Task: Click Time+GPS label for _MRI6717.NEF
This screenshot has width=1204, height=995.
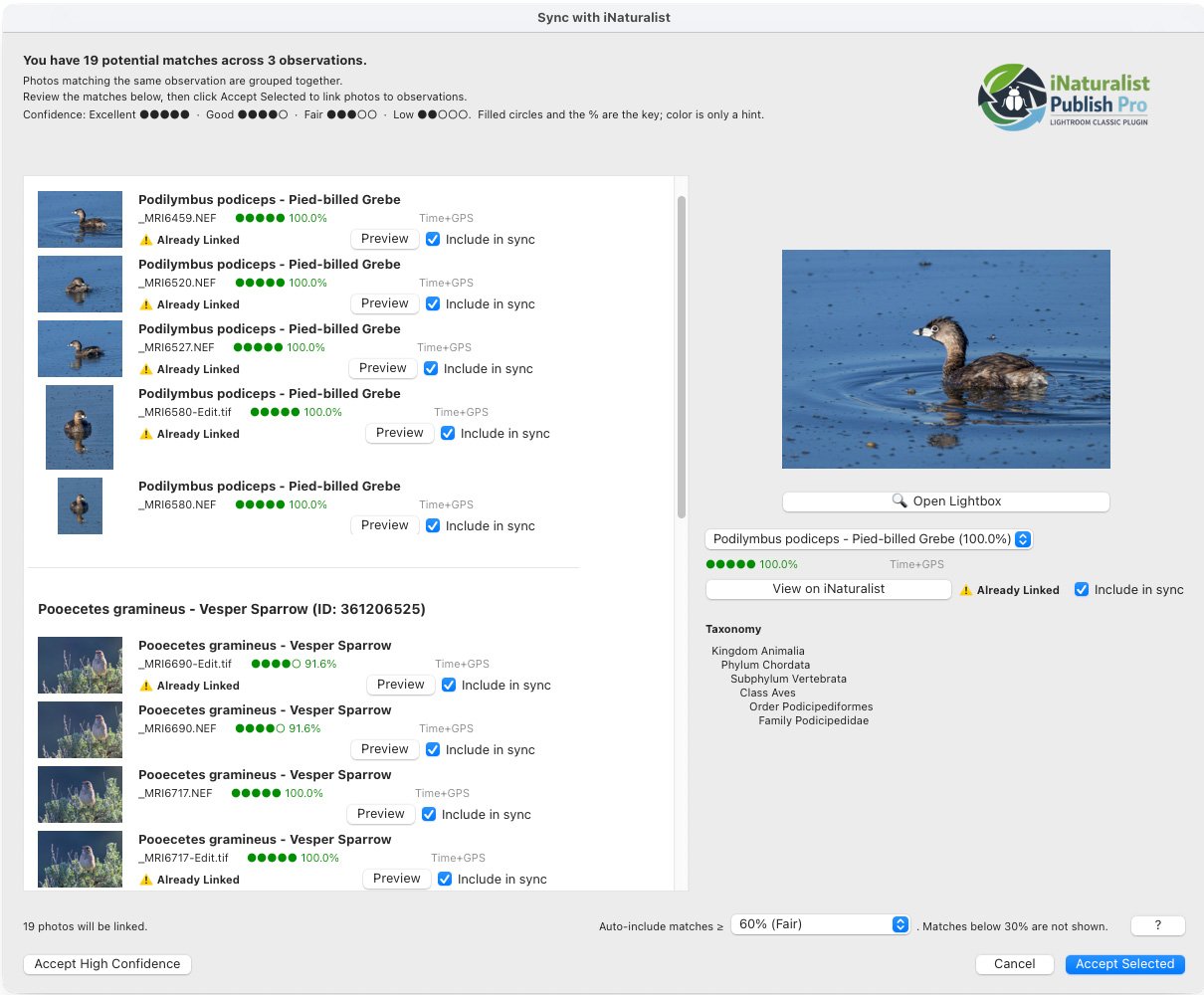Action: click(442, 793)
